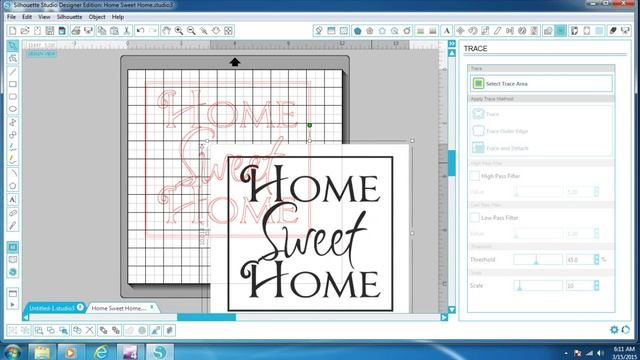This screenshot has width=640, height=360.
Task: Click the New document icon
Action: pos(12,31)
